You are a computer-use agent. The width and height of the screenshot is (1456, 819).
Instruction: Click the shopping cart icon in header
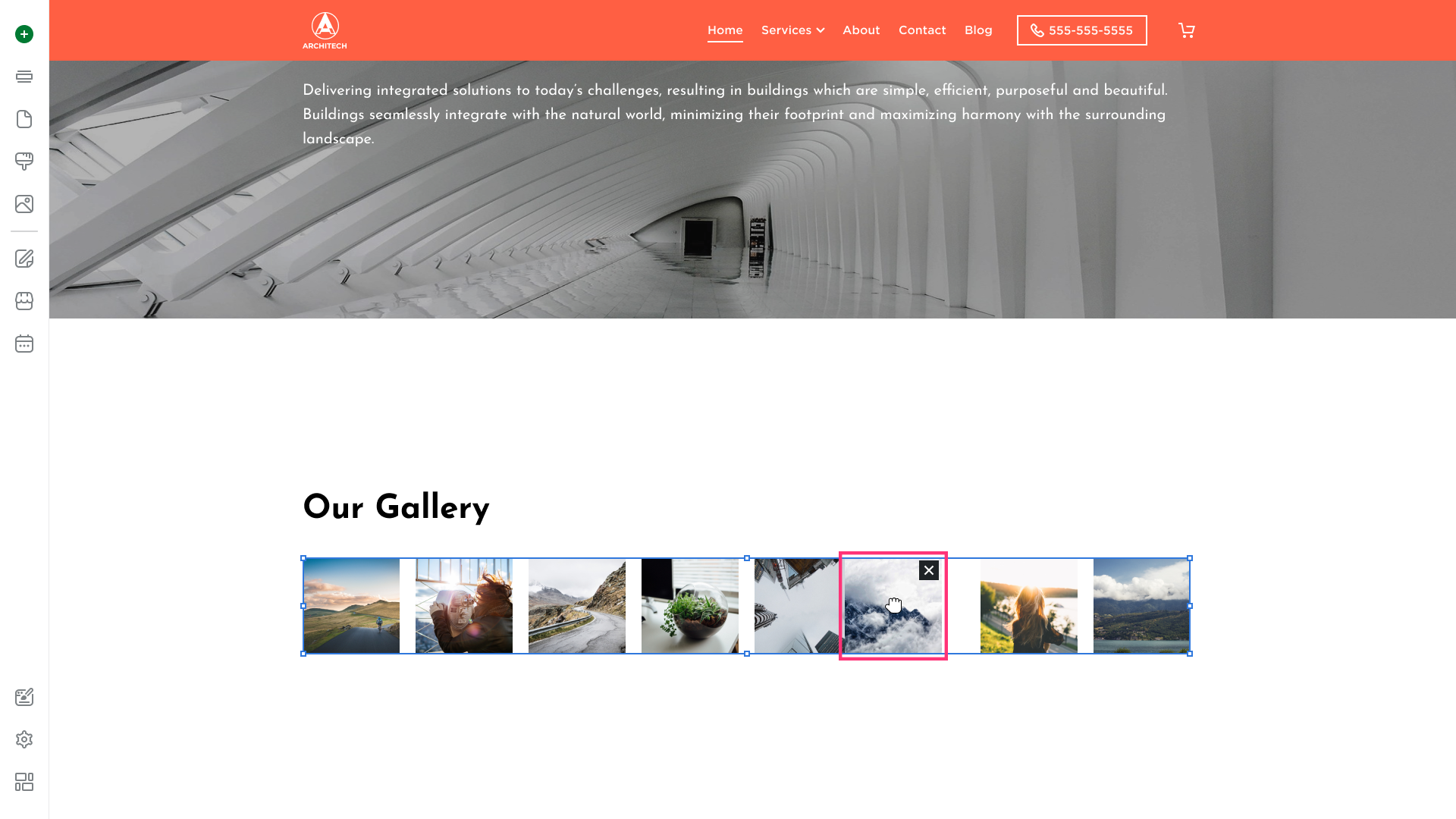click(1187, 30)
